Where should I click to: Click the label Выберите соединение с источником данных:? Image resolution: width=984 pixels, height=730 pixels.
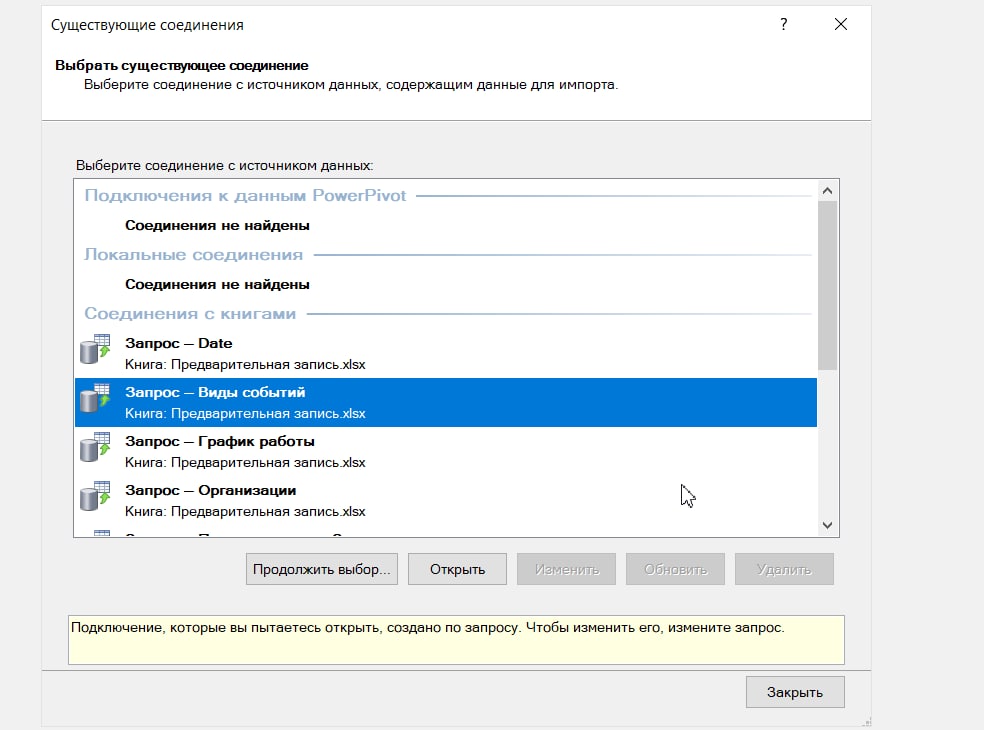225,166
